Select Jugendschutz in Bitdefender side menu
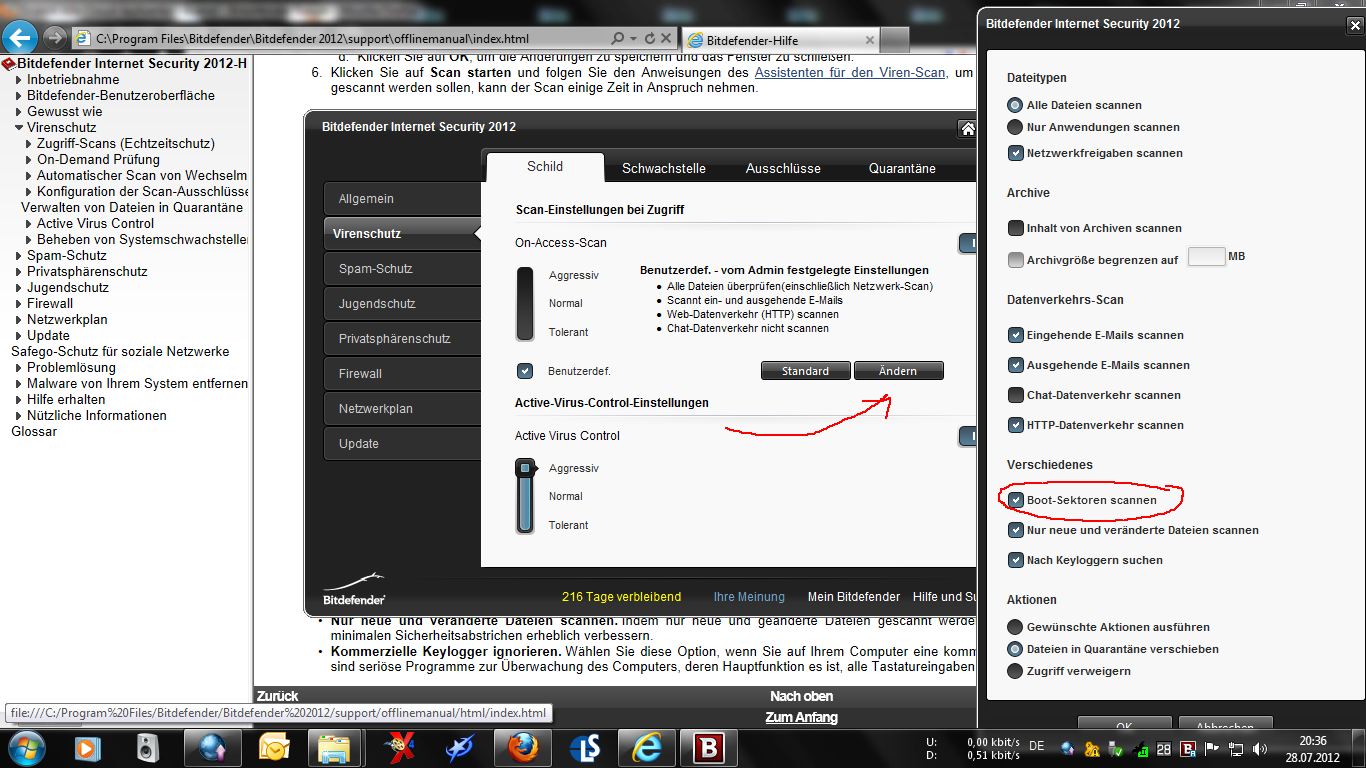Viewport: 1366px width, 768px height. point(402,304)
